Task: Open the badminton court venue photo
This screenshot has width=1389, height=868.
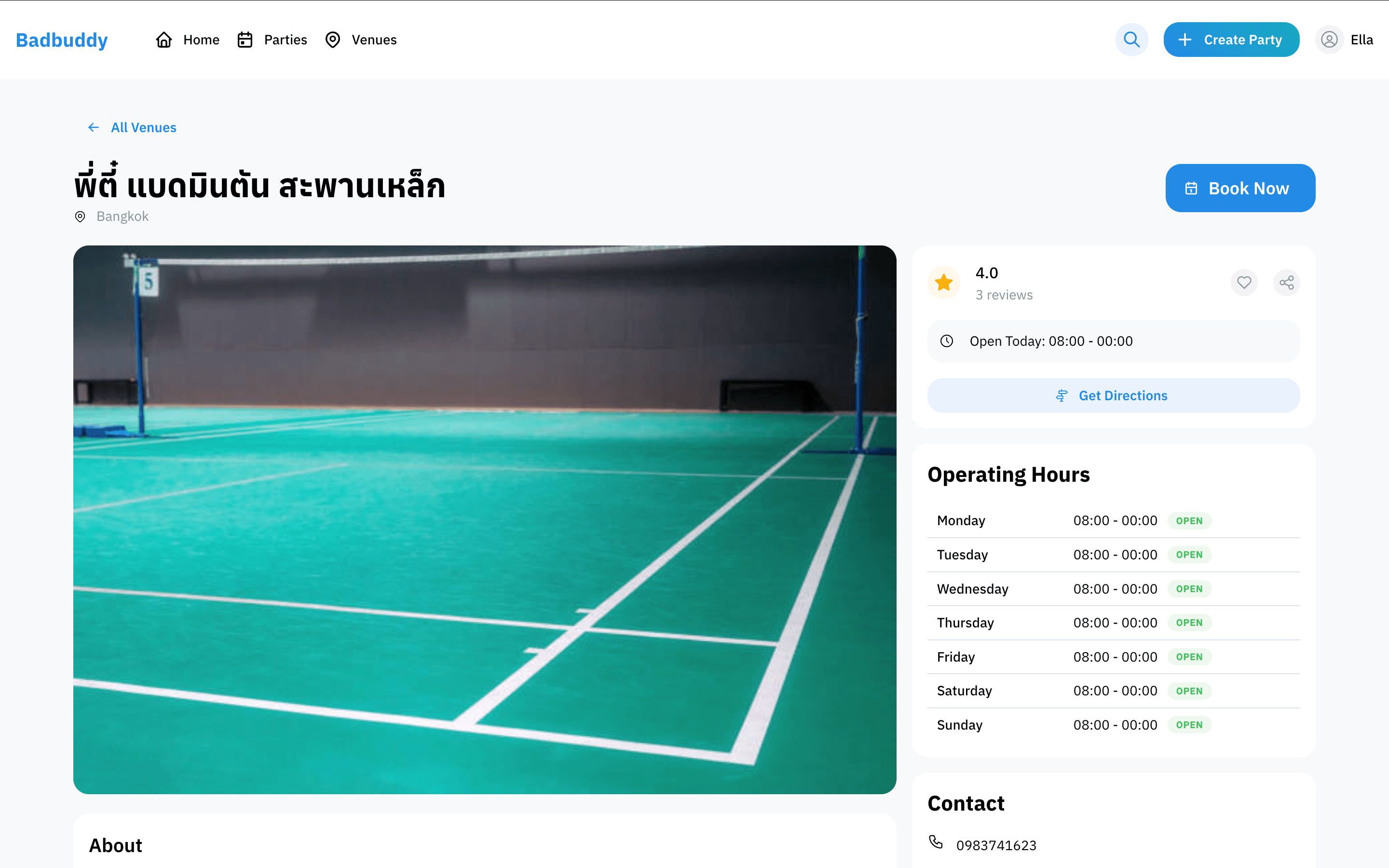Action: 484,519
